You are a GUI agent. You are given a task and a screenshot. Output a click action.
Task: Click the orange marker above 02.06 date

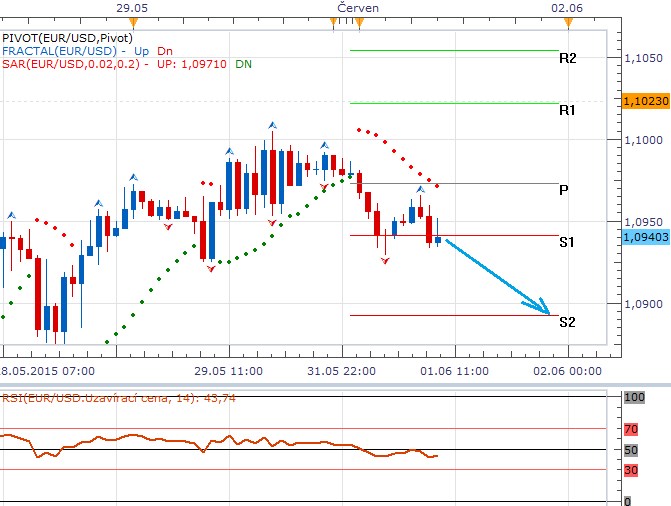pyautogui.click(x=567, y=21)
